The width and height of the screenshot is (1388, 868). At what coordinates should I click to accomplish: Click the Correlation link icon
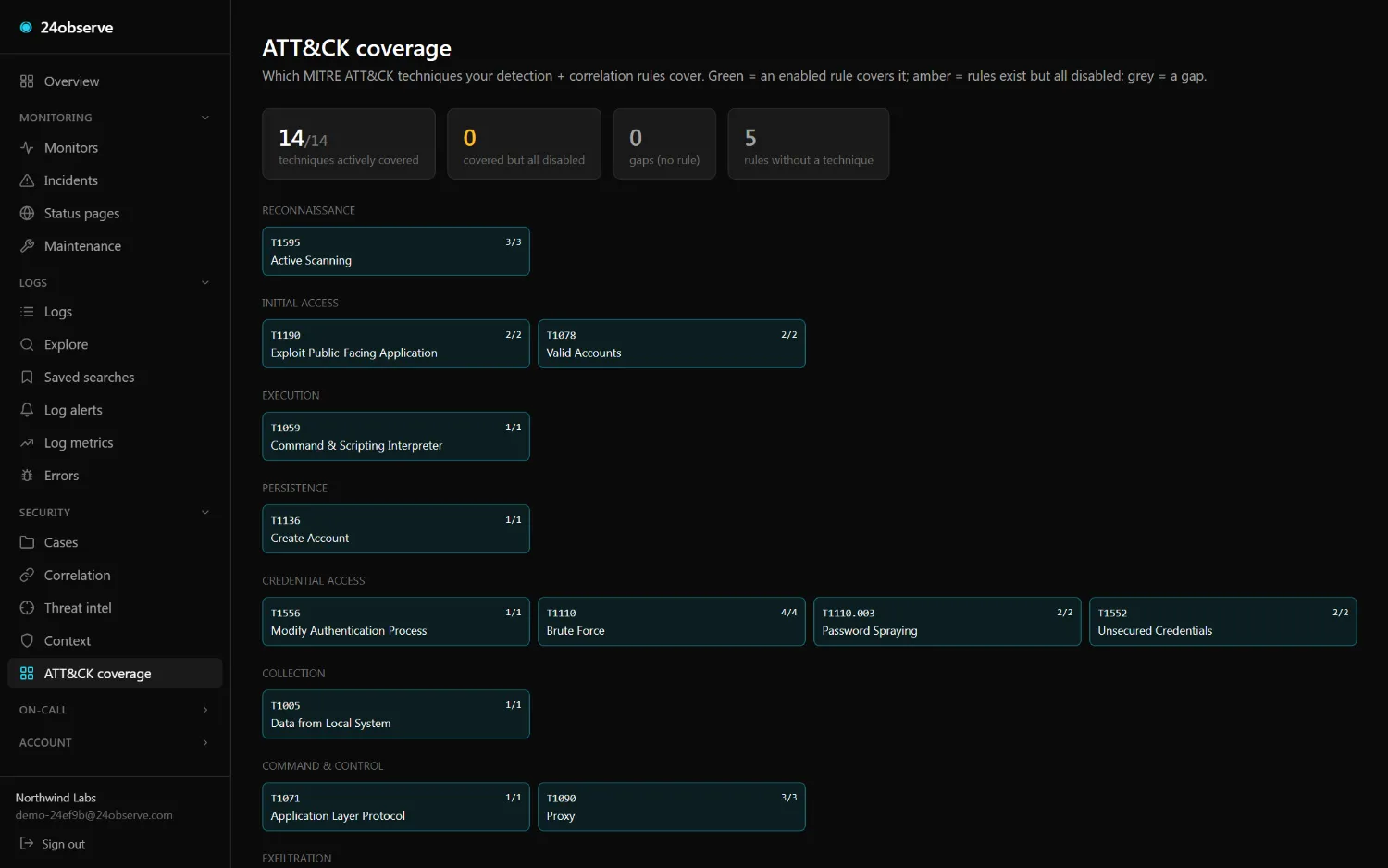coord(27,576)
